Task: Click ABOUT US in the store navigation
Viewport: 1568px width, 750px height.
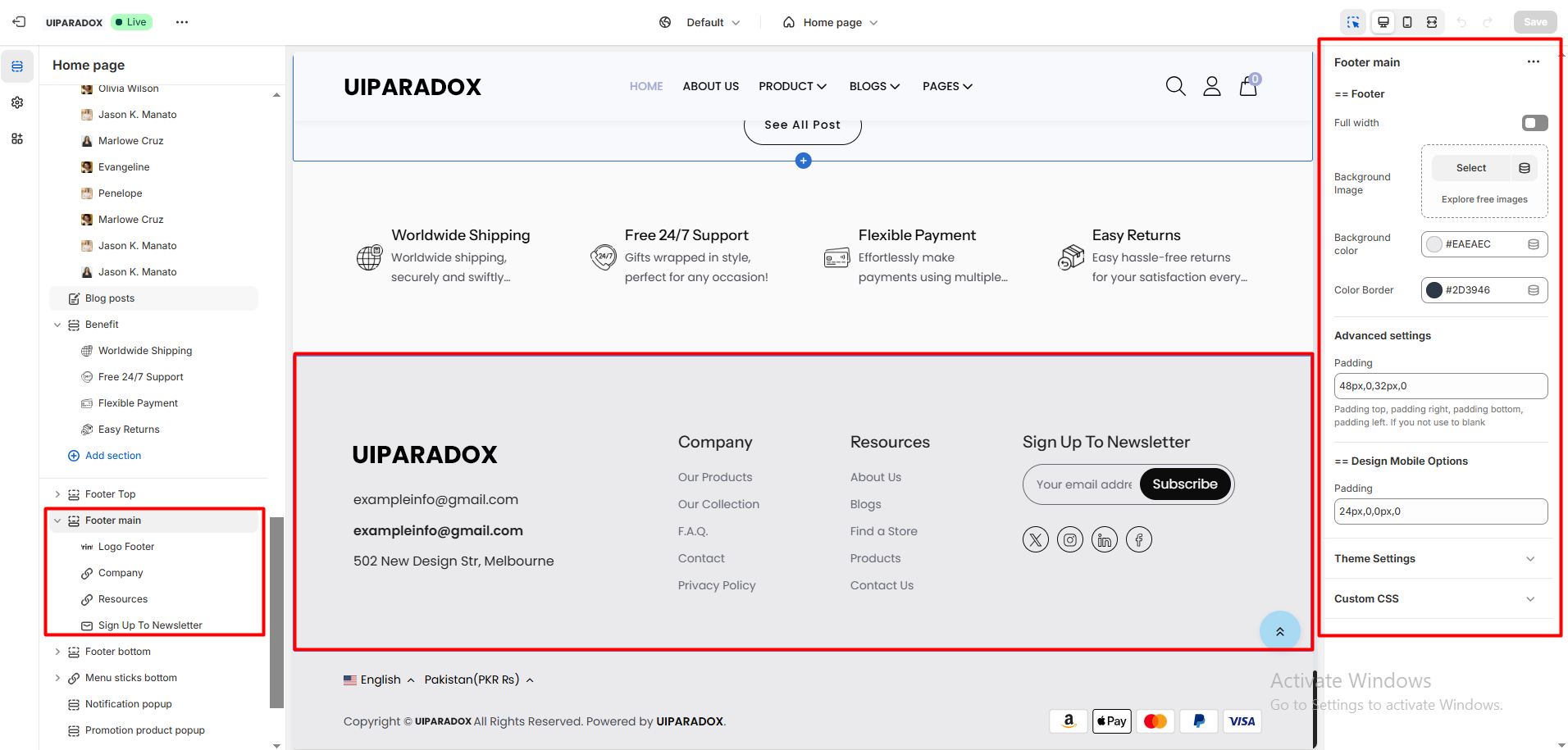Action: pos(711,86)
